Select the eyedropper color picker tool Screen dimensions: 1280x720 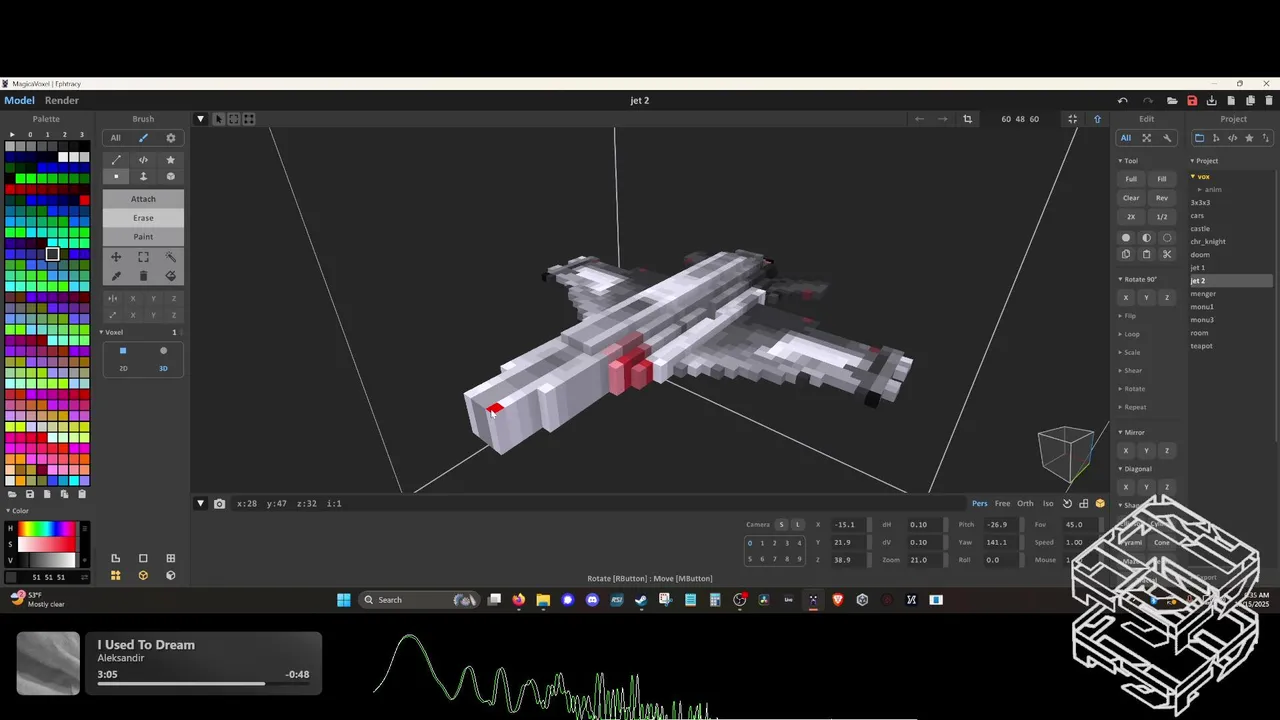116,276
